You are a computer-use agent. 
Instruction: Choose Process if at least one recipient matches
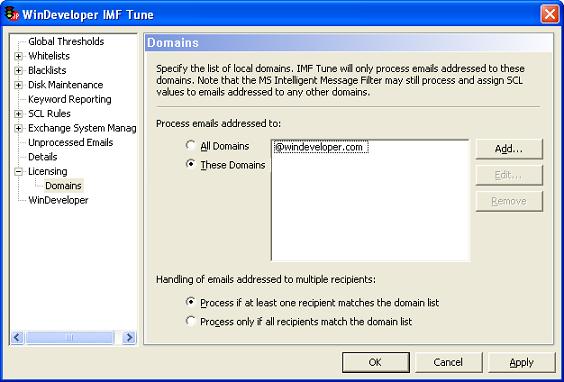coord(190,302)
